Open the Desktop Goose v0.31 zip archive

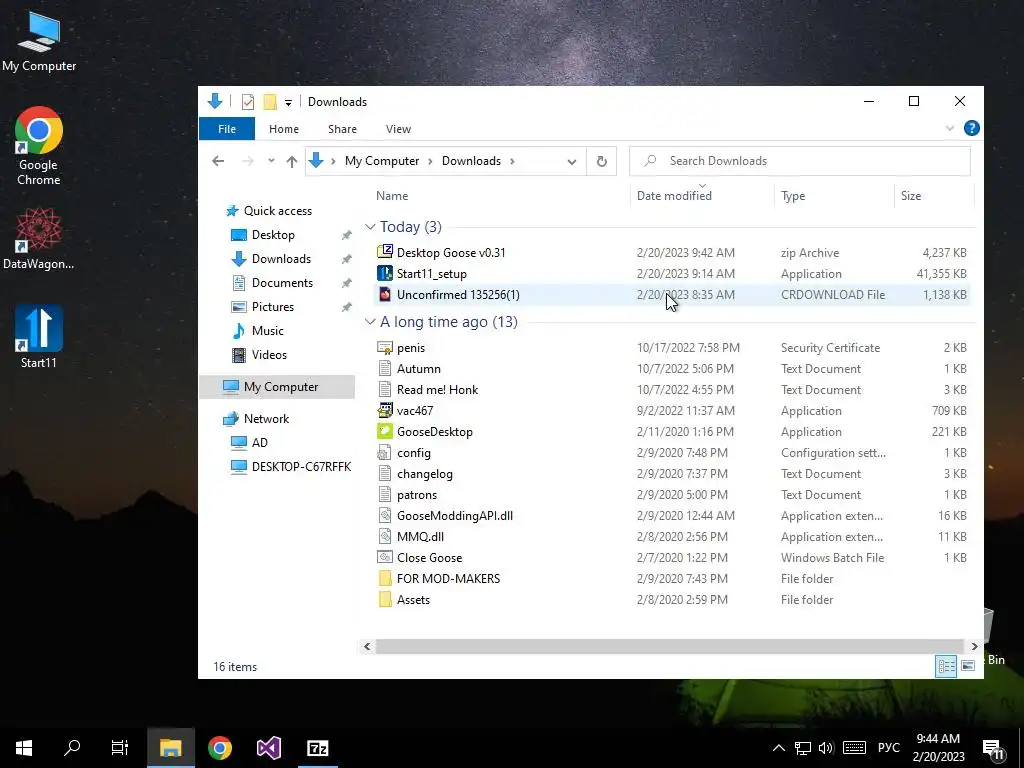[x=451, y=253]
